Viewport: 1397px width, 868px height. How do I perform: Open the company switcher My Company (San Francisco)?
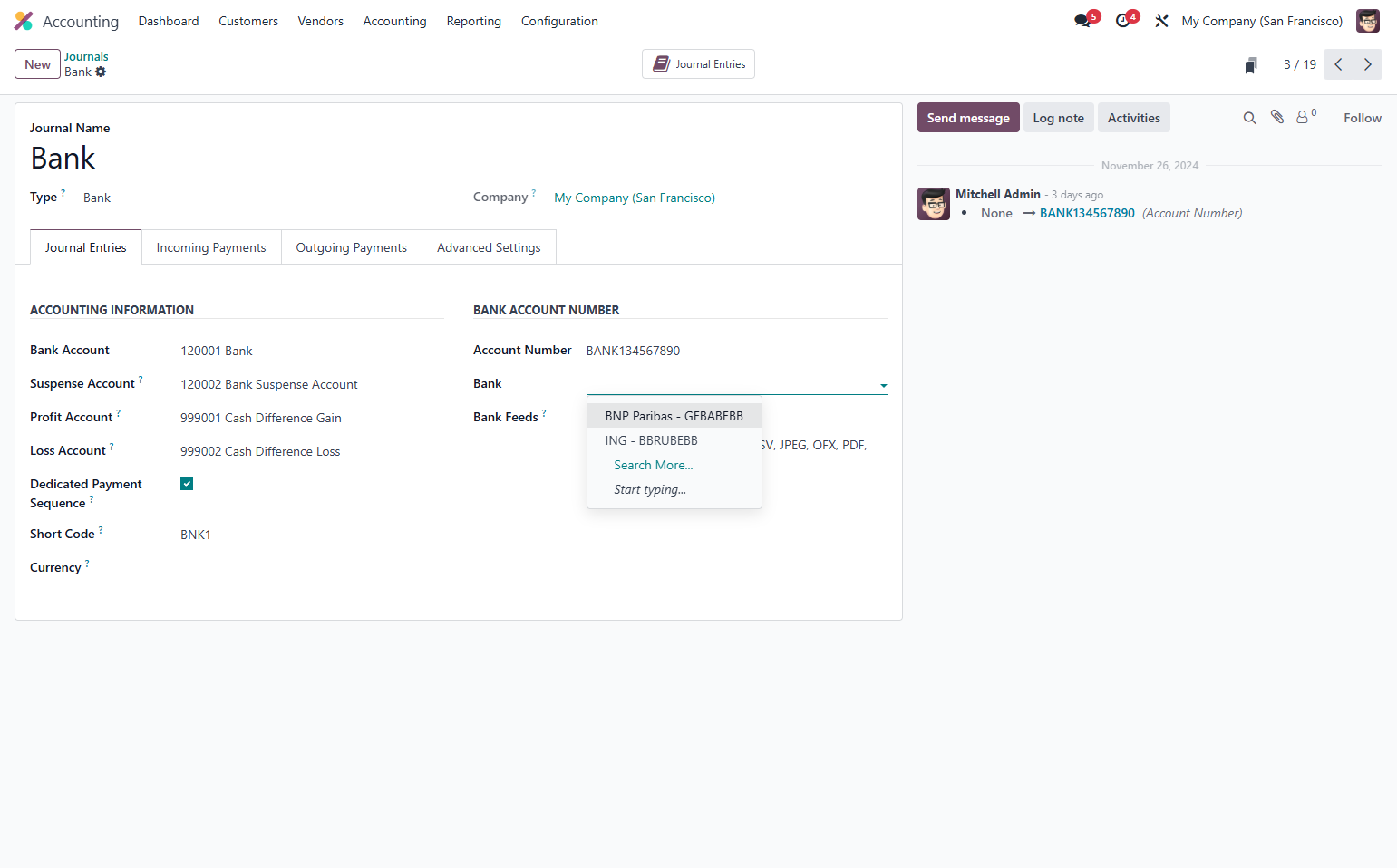[1262, 21]
